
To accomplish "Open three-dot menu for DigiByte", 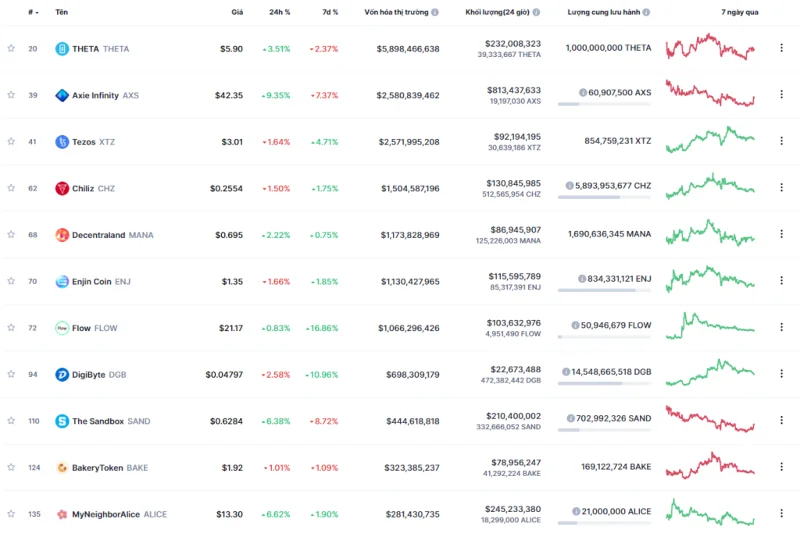I will pyautogui.click(x=781, y=374).
